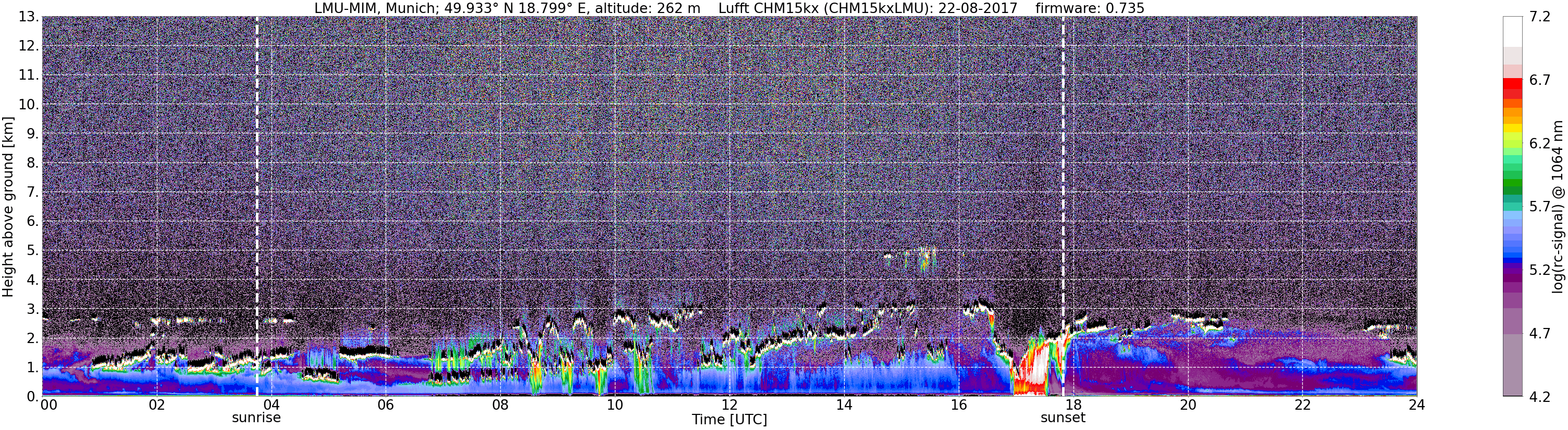
Task: Click the time tick label 24
Action: [x=1416, y=405]
